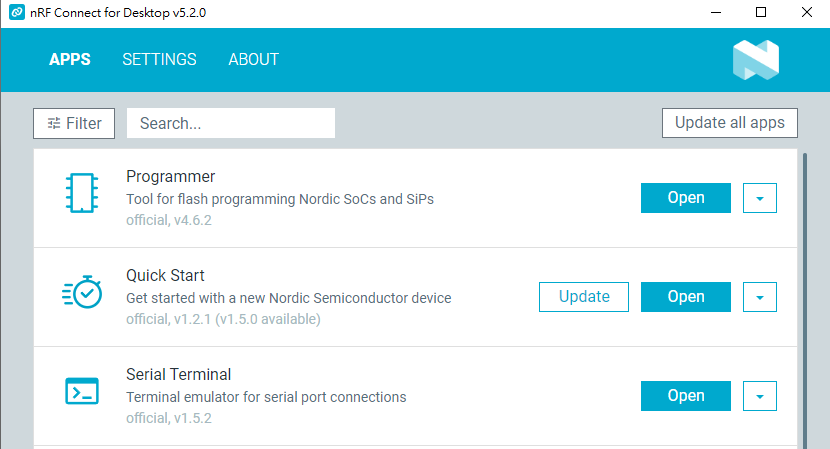Screen dimensions: 830x449
Task: Open the Quick Start app
Action: (x=685, y=297)
